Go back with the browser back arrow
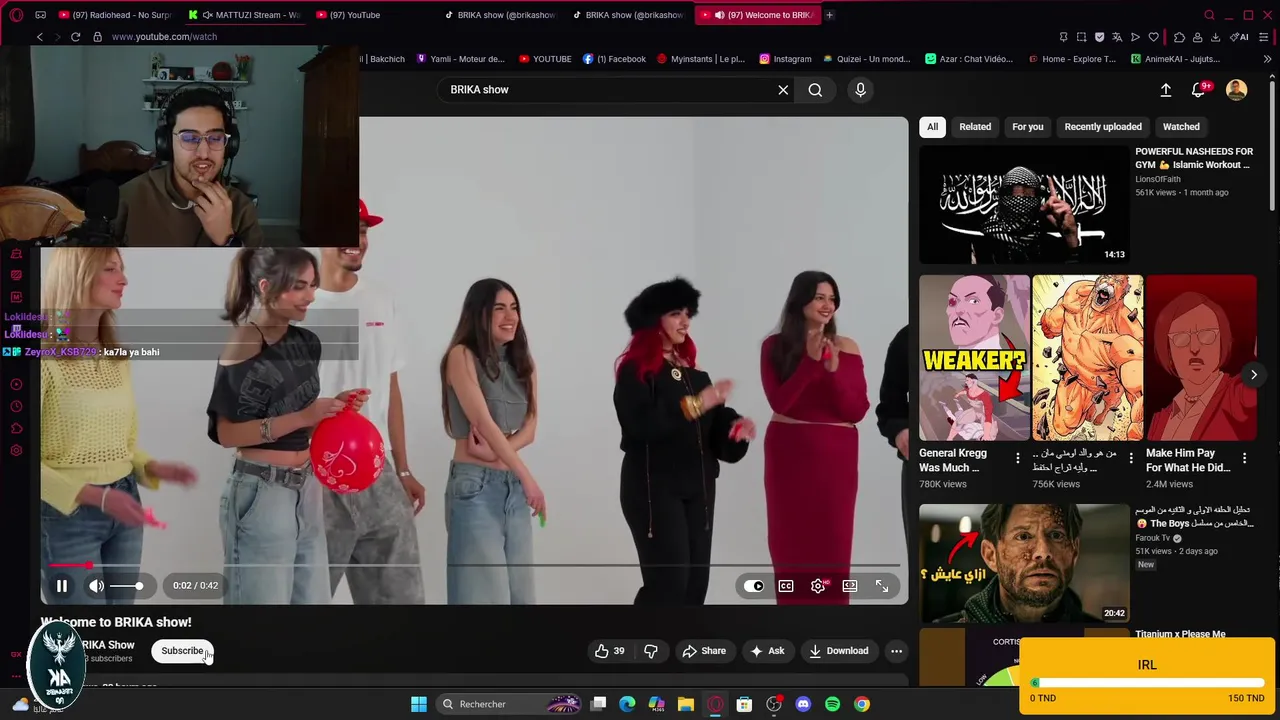This screenshot has width=1280, height=720. [x=39, y=37]
